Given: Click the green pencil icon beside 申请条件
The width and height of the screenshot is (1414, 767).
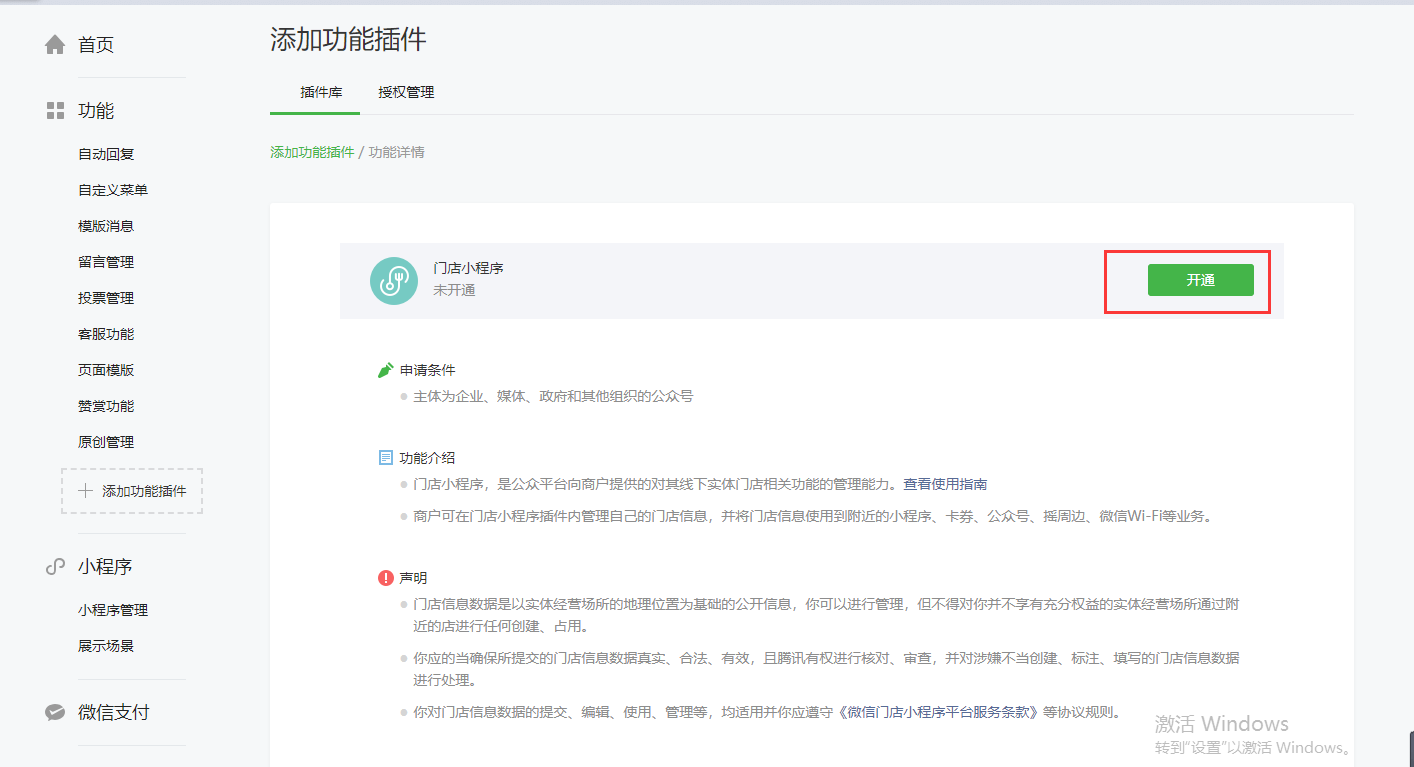Looking at the screenshot, I should (x=385, y=370).
